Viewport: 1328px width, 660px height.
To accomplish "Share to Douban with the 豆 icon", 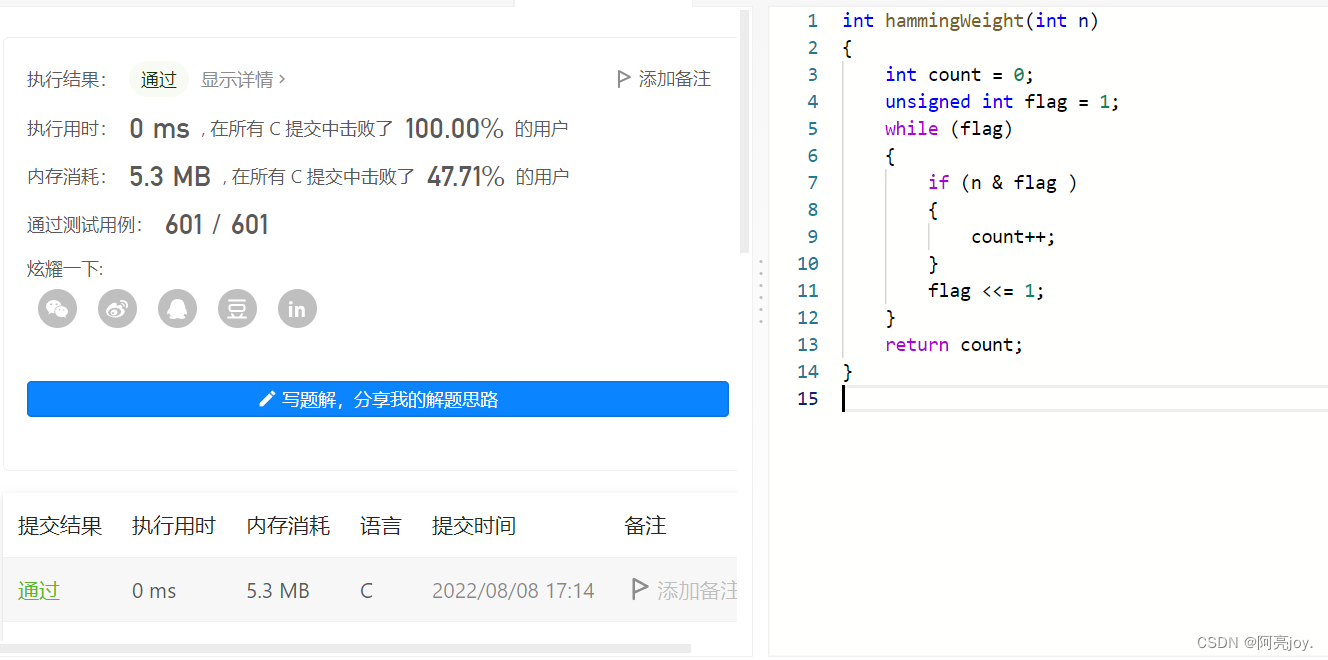I will [237, 309].
